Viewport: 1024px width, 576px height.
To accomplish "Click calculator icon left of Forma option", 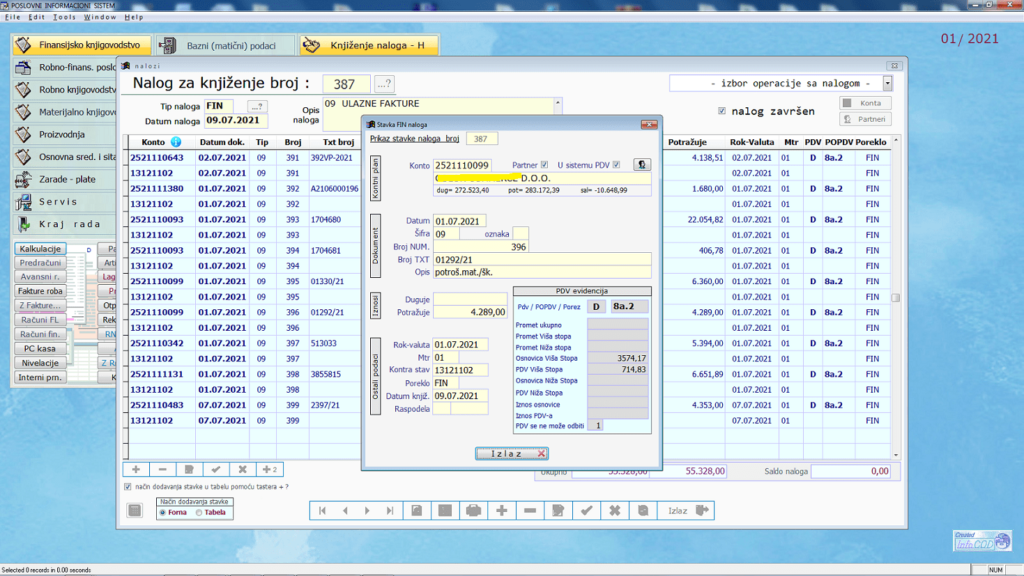I will (x=135, y=510).
